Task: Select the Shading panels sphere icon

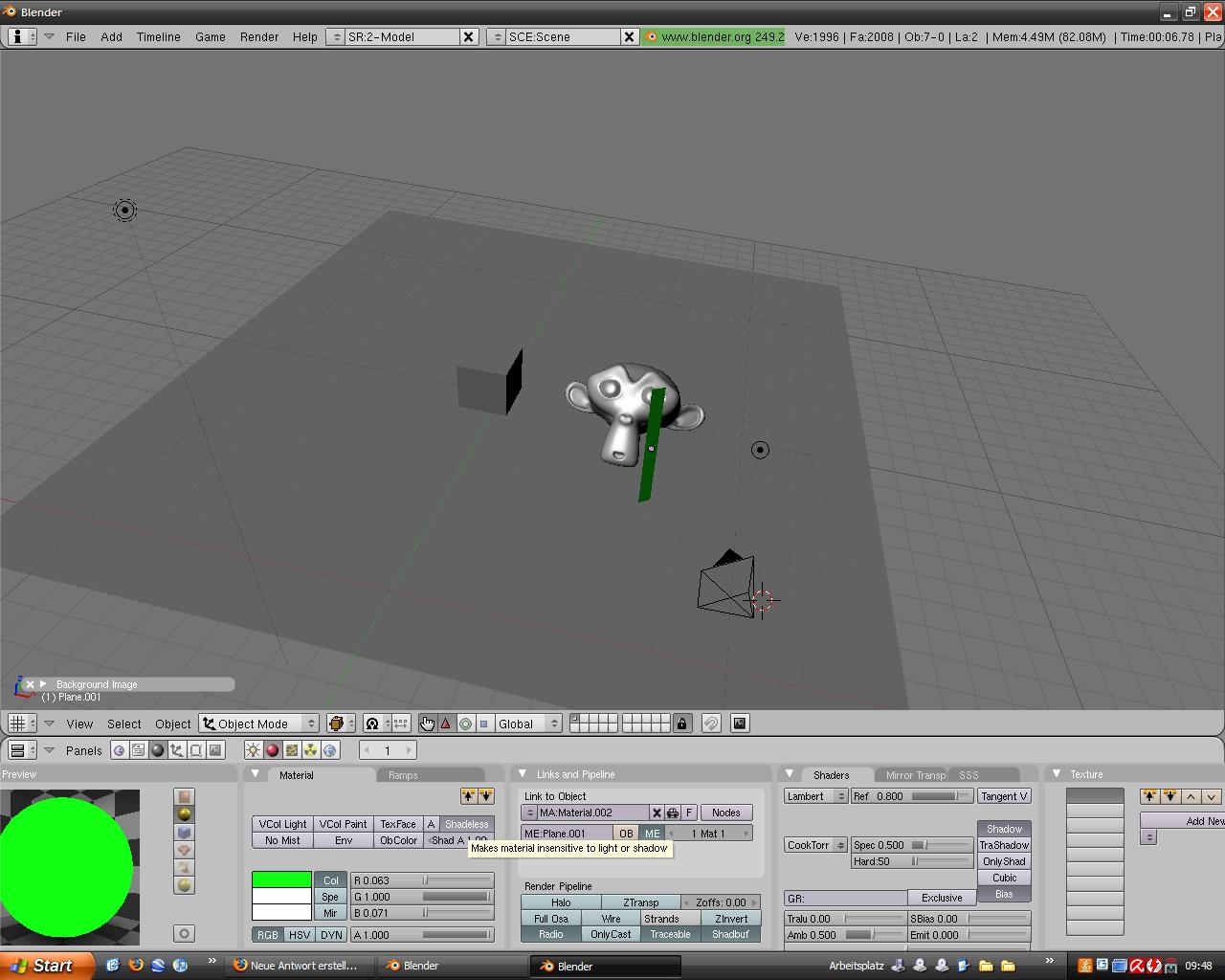Action: 158,750
